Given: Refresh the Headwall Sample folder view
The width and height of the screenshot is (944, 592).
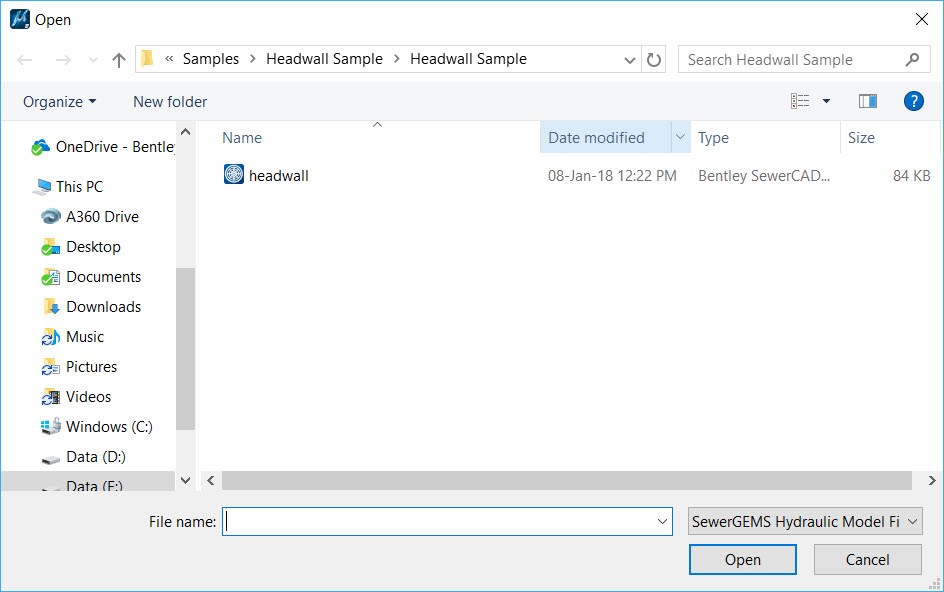Looking at the screenshot, I should 654,60.
